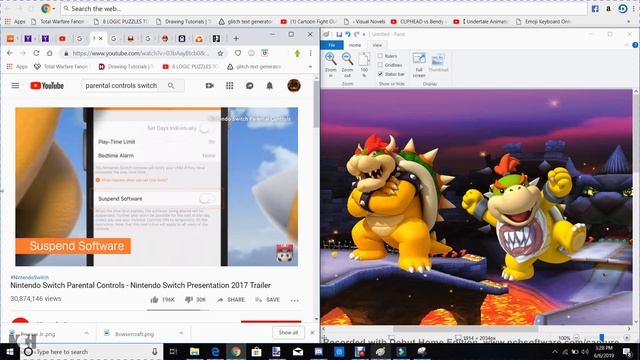Click SAVE to add video to playlist

[268, 300]
